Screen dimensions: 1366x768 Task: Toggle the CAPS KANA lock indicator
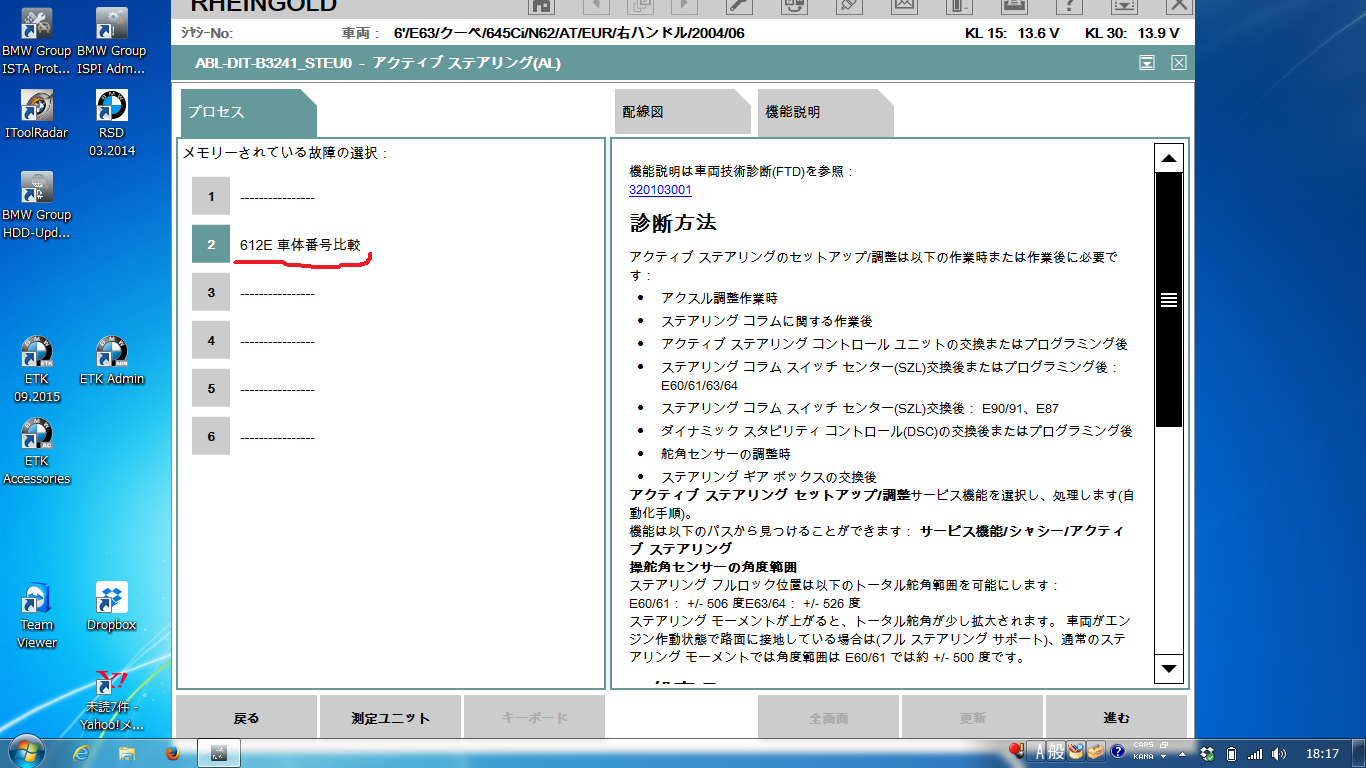[1144, 751]
